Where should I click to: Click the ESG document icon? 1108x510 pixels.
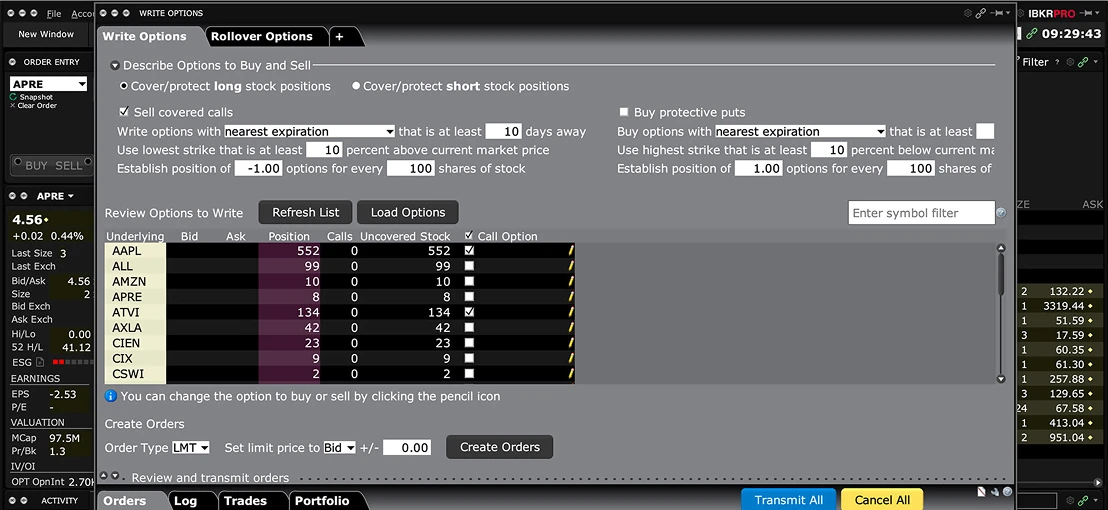pyautogui.click(x=40, y=362)
